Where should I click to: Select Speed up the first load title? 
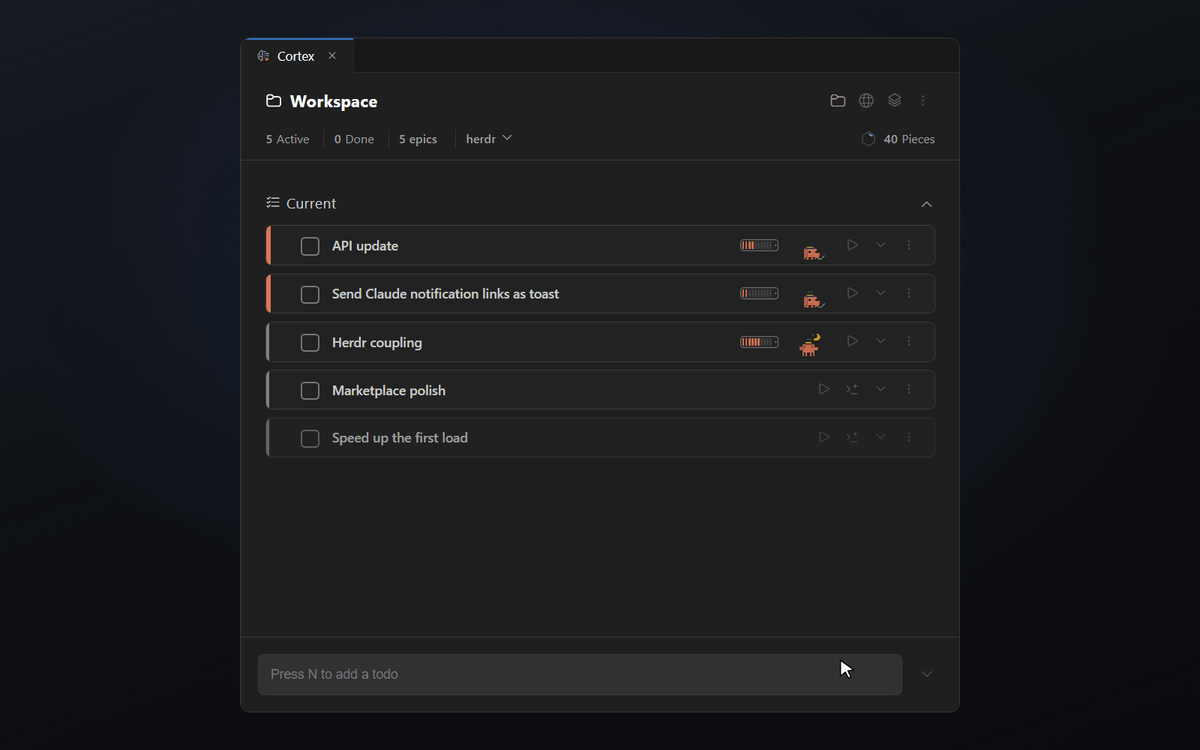coord(400,438)
